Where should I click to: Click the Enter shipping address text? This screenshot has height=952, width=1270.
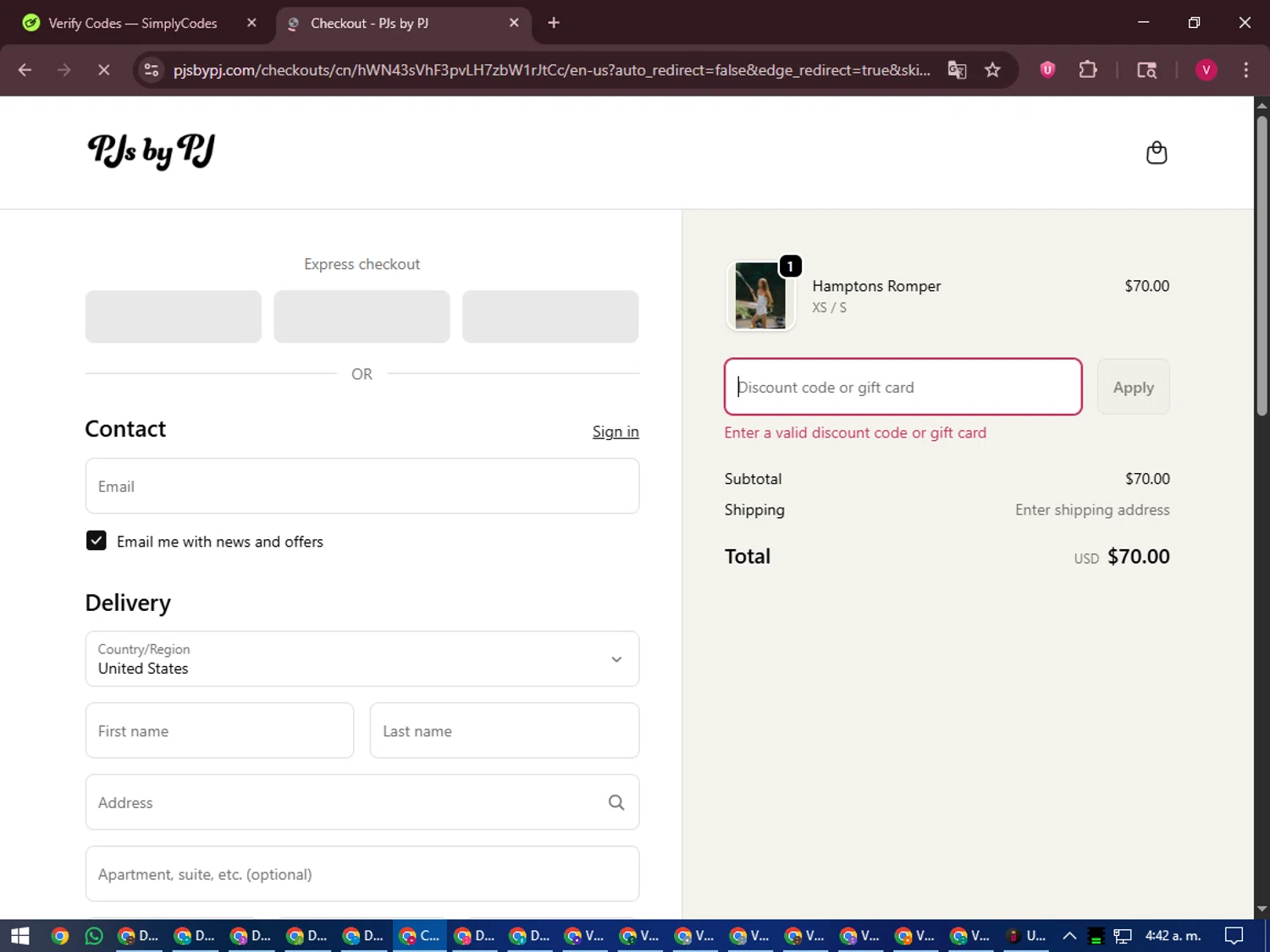[1092, 509]
